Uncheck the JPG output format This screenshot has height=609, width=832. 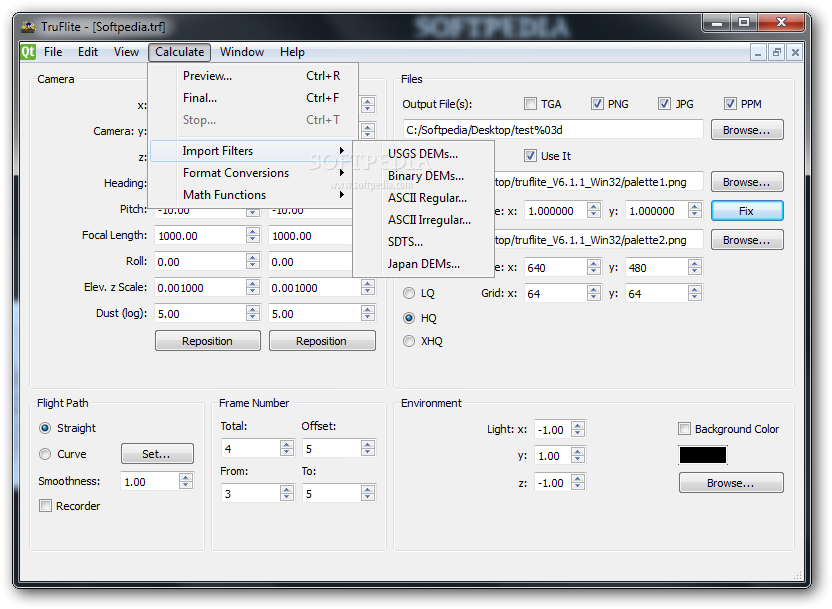click(x=664, y=103)
